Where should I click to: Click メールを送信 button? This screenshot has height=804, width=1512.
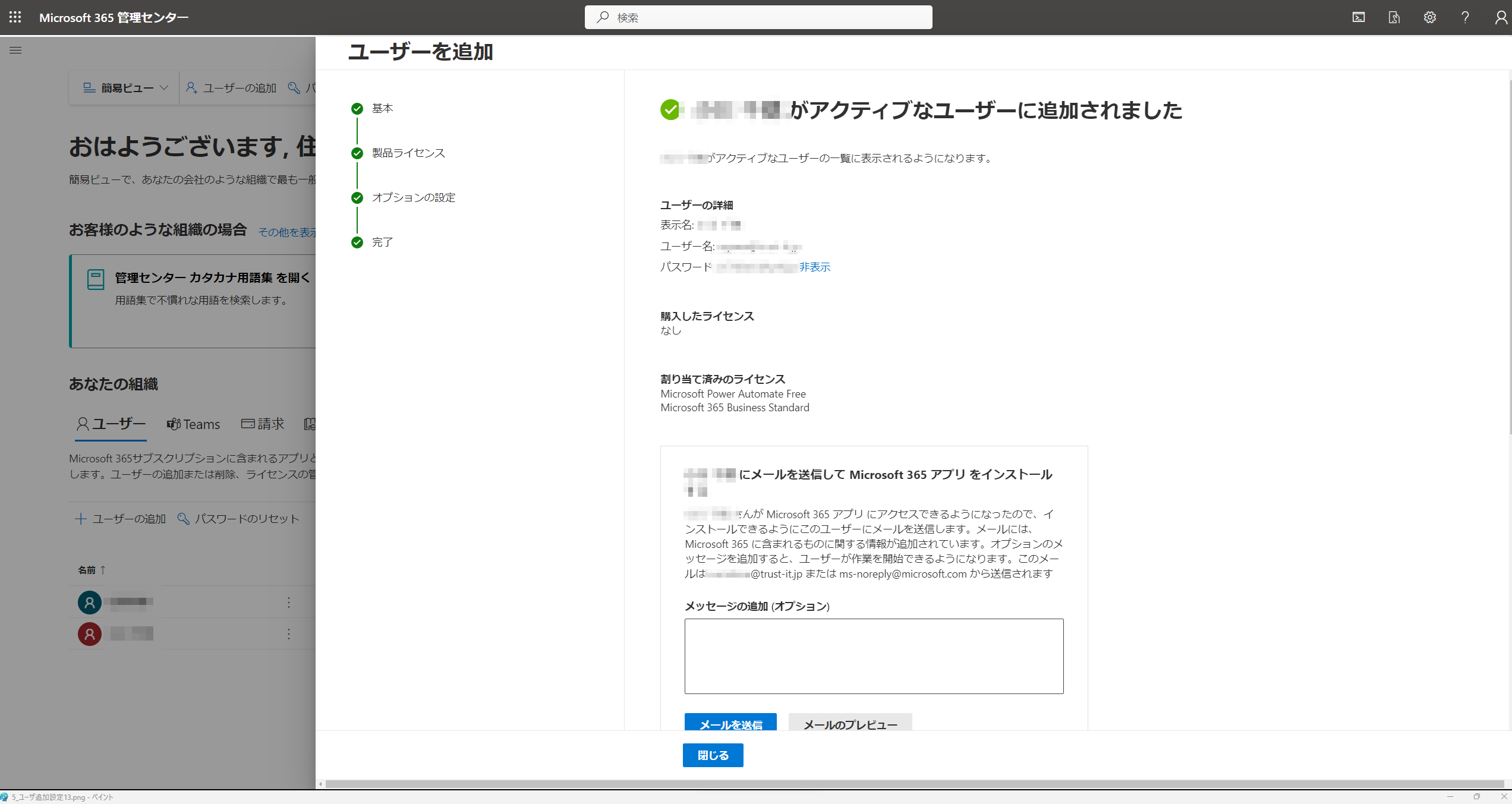pyautogui.click(x=730, y=723)
